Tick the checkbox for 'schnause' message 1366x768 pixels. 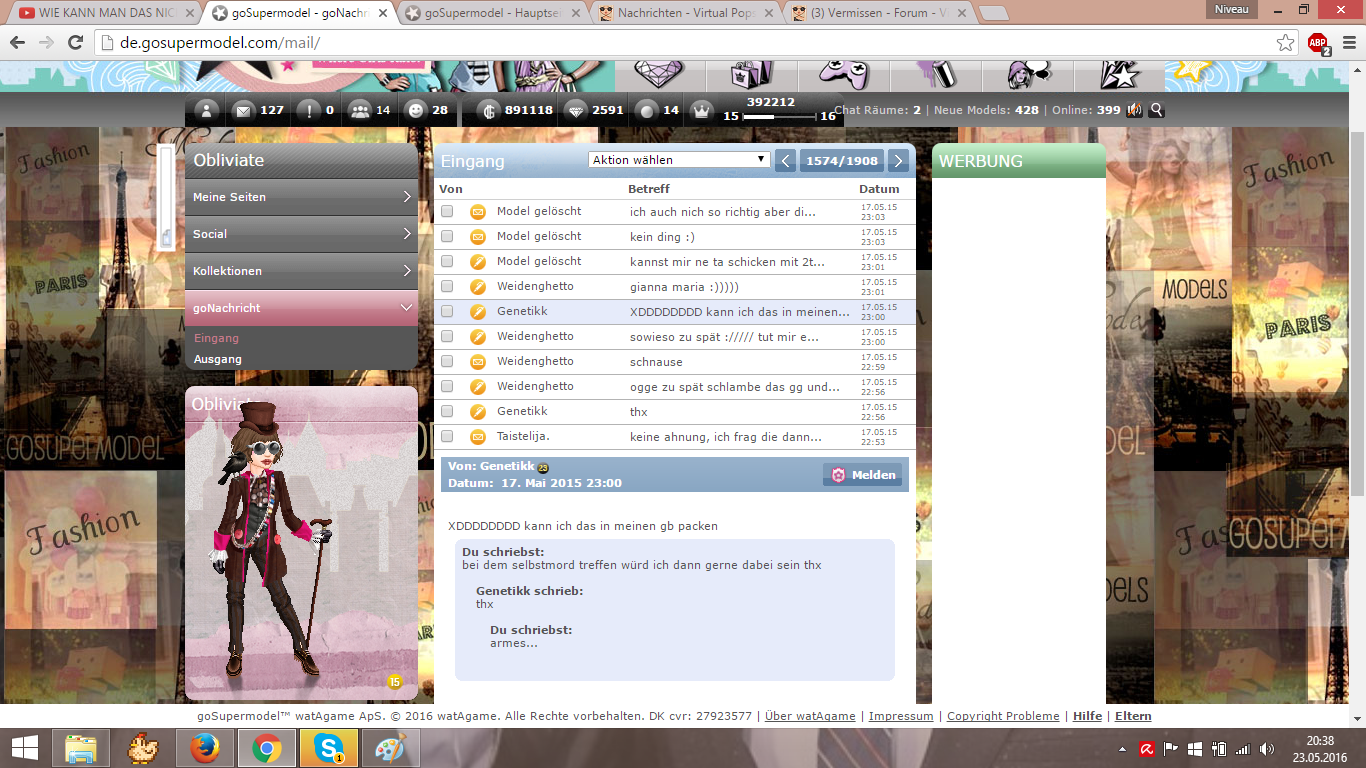click(x=447, y=361)
